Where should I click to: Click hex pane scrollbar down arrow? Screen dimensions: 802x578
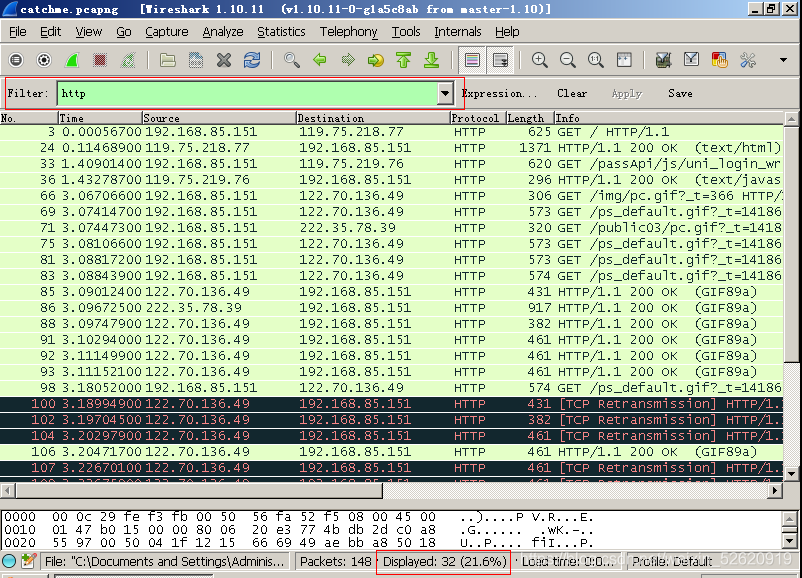click(790, 541)
